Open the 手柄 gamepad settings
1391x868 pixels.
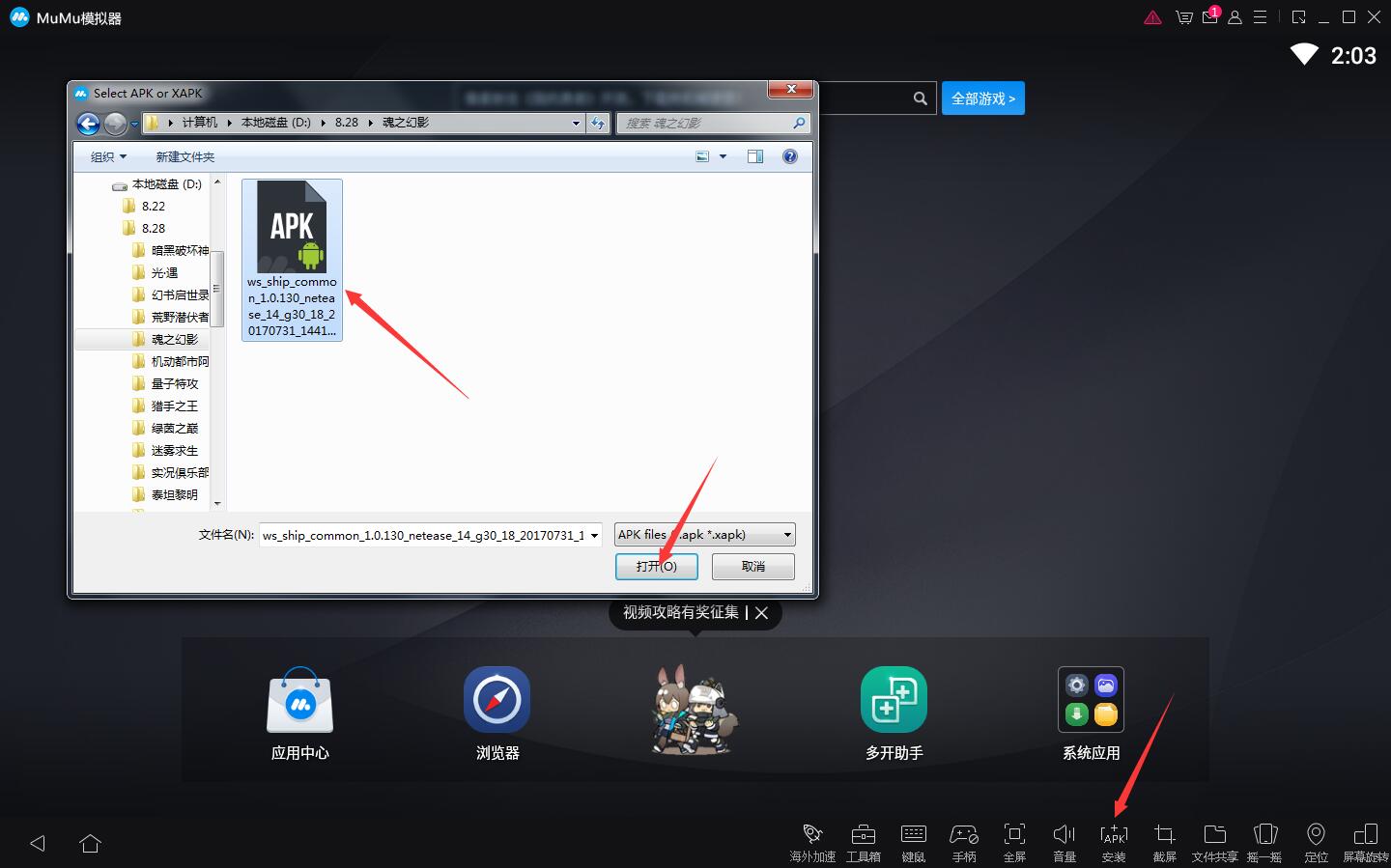964,842
